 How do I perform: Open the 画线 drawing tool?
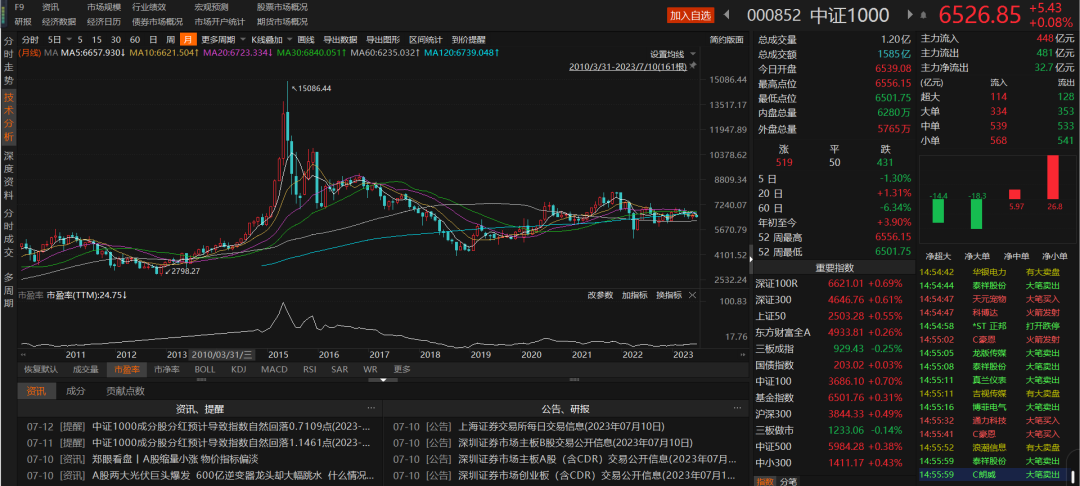pyautogui.click(x=306, y=39)
